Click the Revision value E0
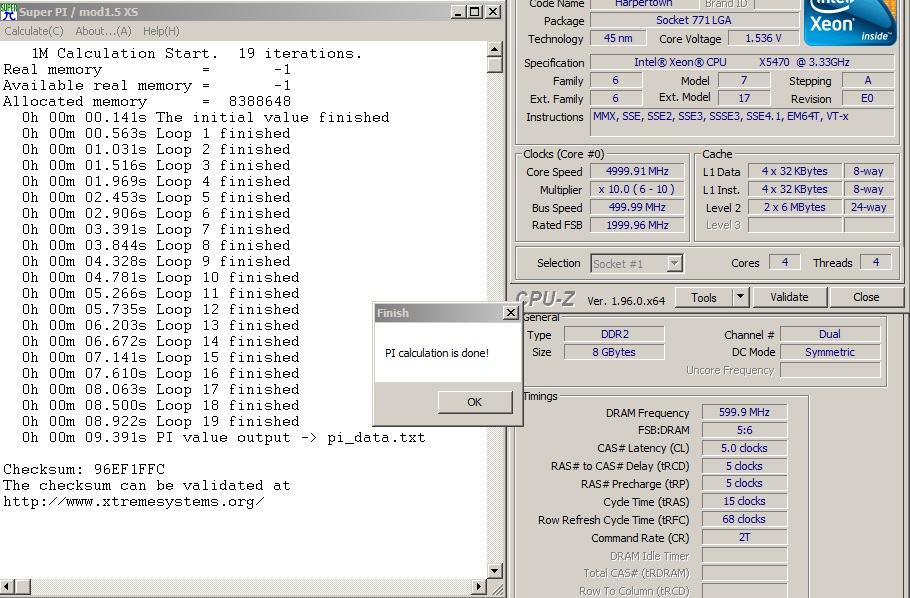Image resolution: width=910 pixels, height=598 pixels. [x=868, y=99]
